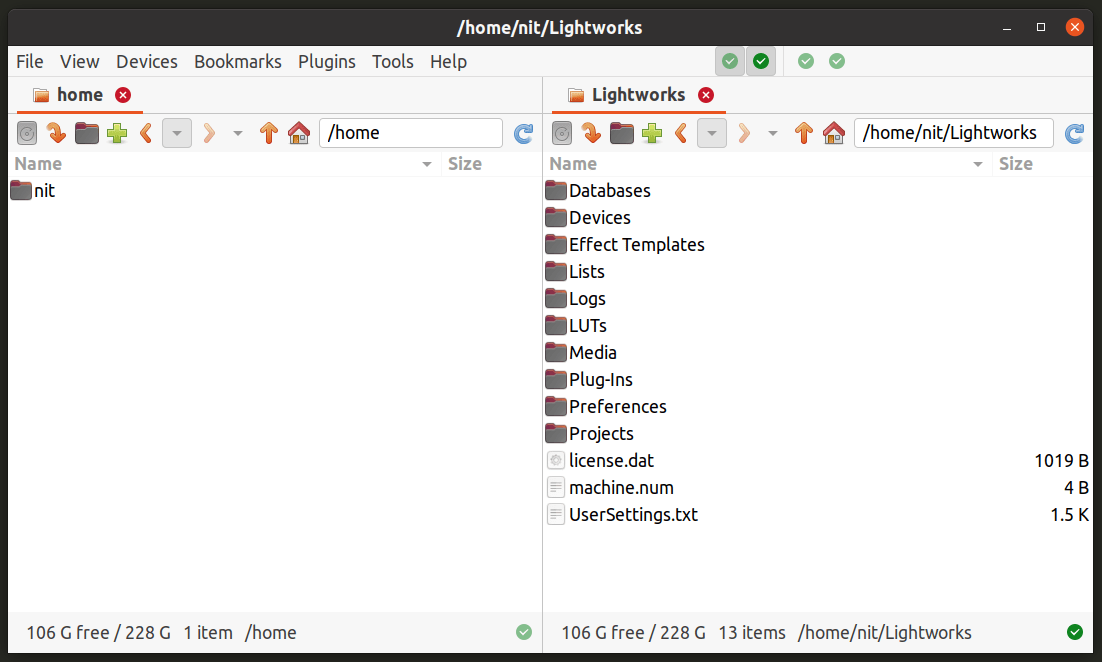Click the green checkmark in left pane status bar
This screenshot has width=1102, height=662.
[x=524, y=632]
